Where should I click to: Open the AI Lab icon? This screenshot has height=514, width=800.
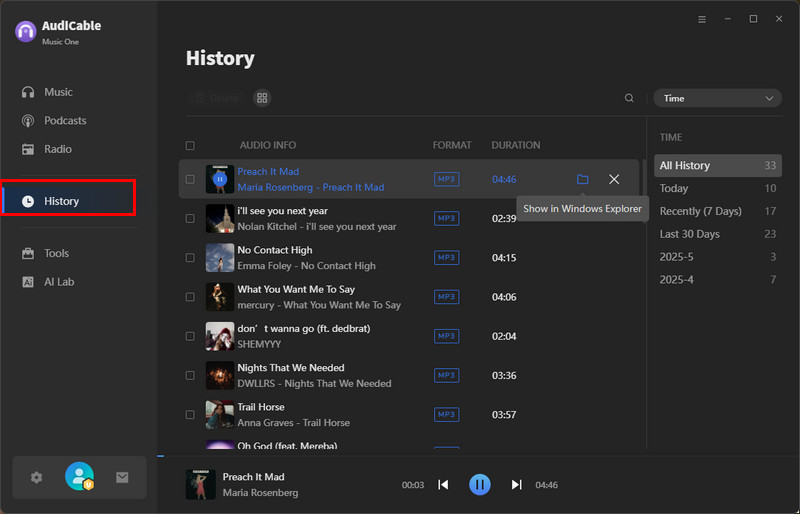(28, 282)
